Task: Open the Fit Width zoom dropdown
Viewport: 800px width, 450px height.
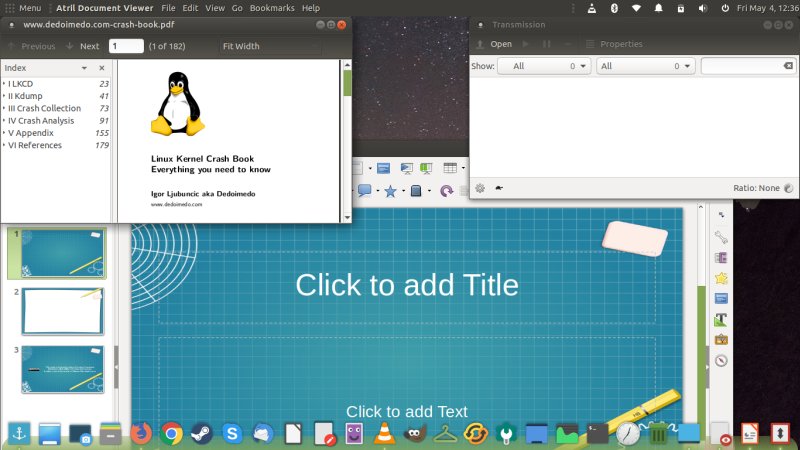Action: click(270, 46)
